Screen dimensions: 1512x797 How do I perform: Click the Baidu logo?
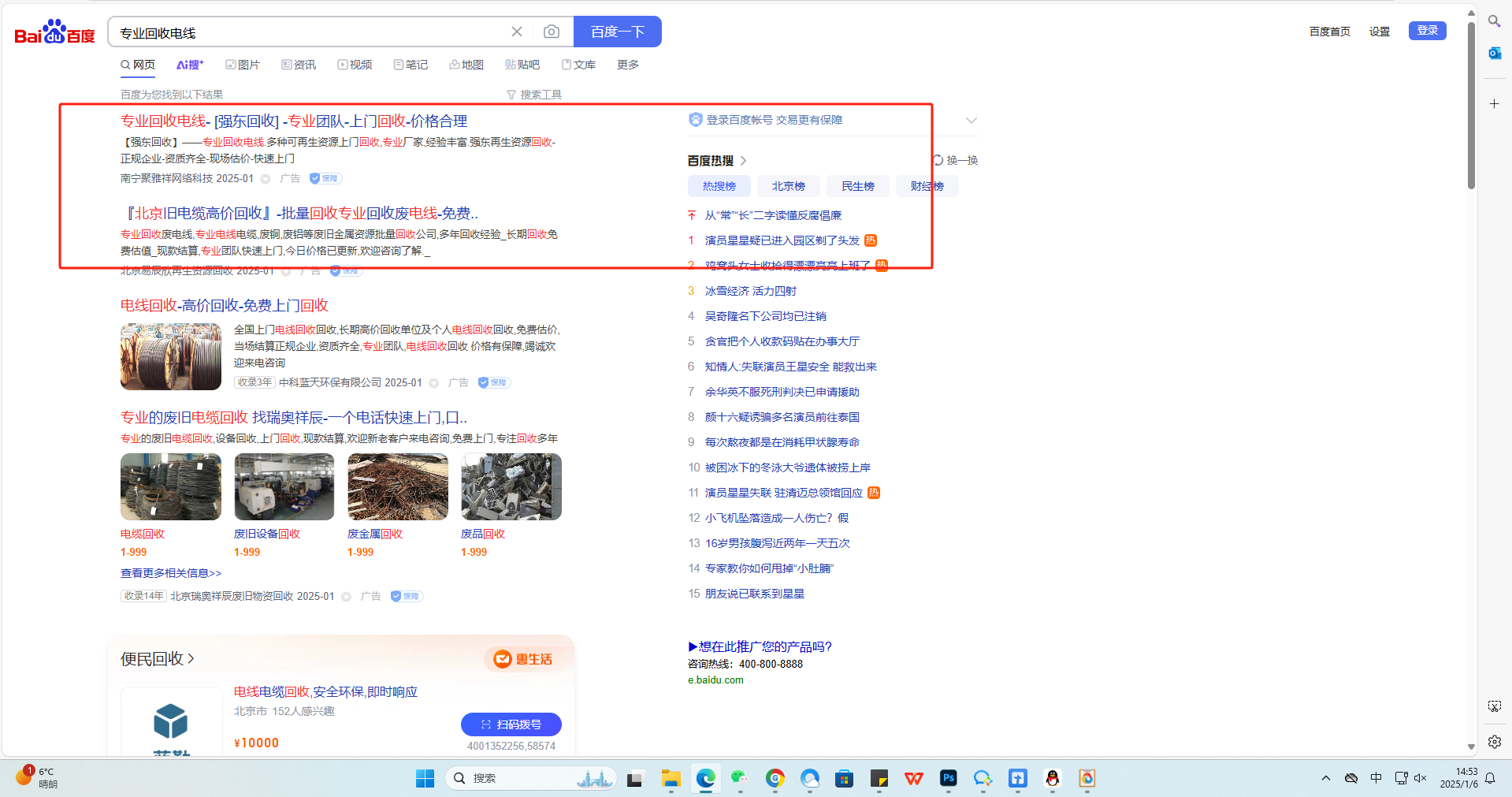tap(54, 32)
